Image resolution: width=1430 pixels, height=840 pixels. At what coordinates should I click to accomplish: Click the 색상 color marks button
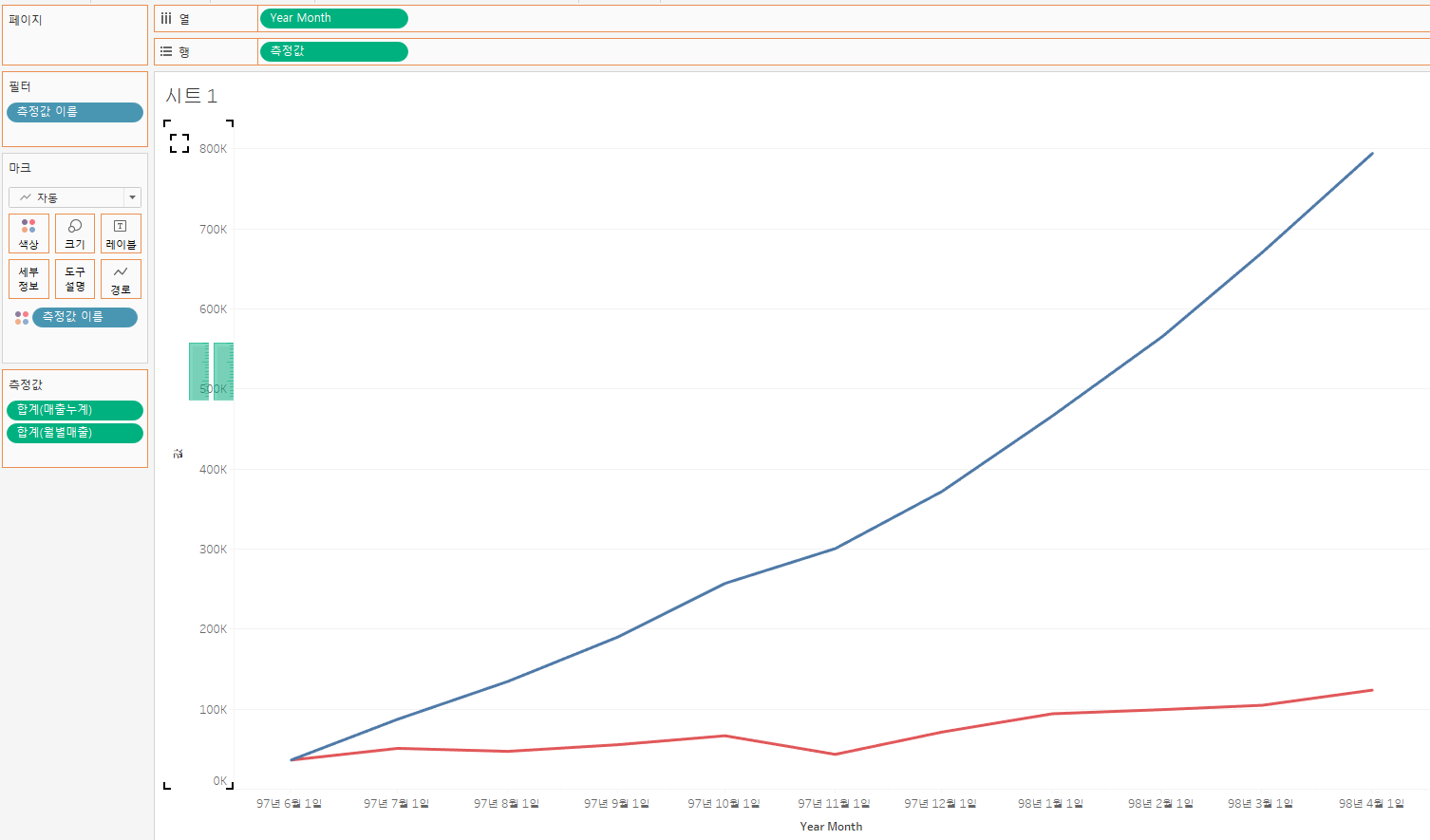(28, 233)
